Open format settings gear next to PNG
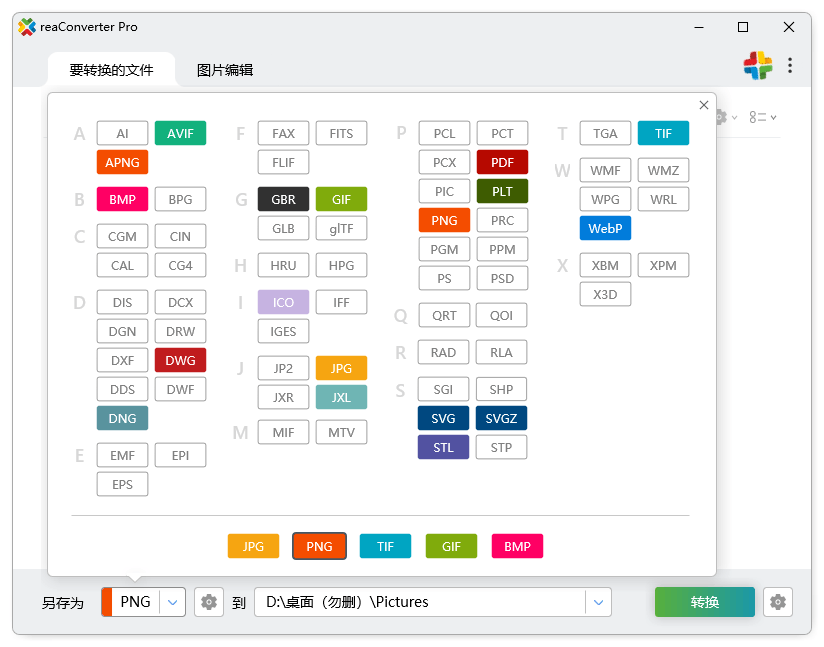 [x=208, y=602]
